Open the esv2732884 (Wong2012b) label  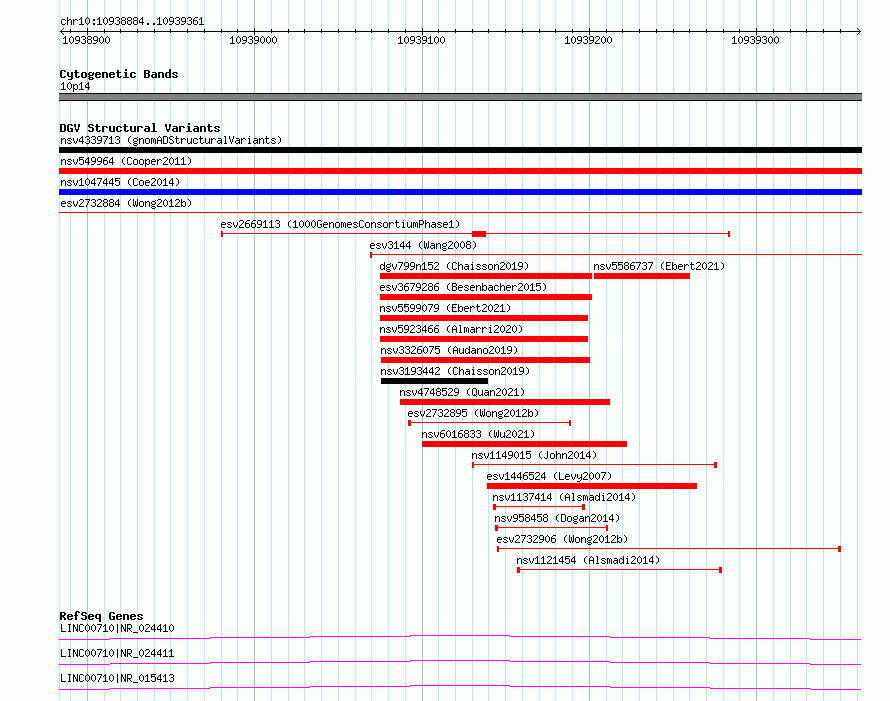coord(126,203)
